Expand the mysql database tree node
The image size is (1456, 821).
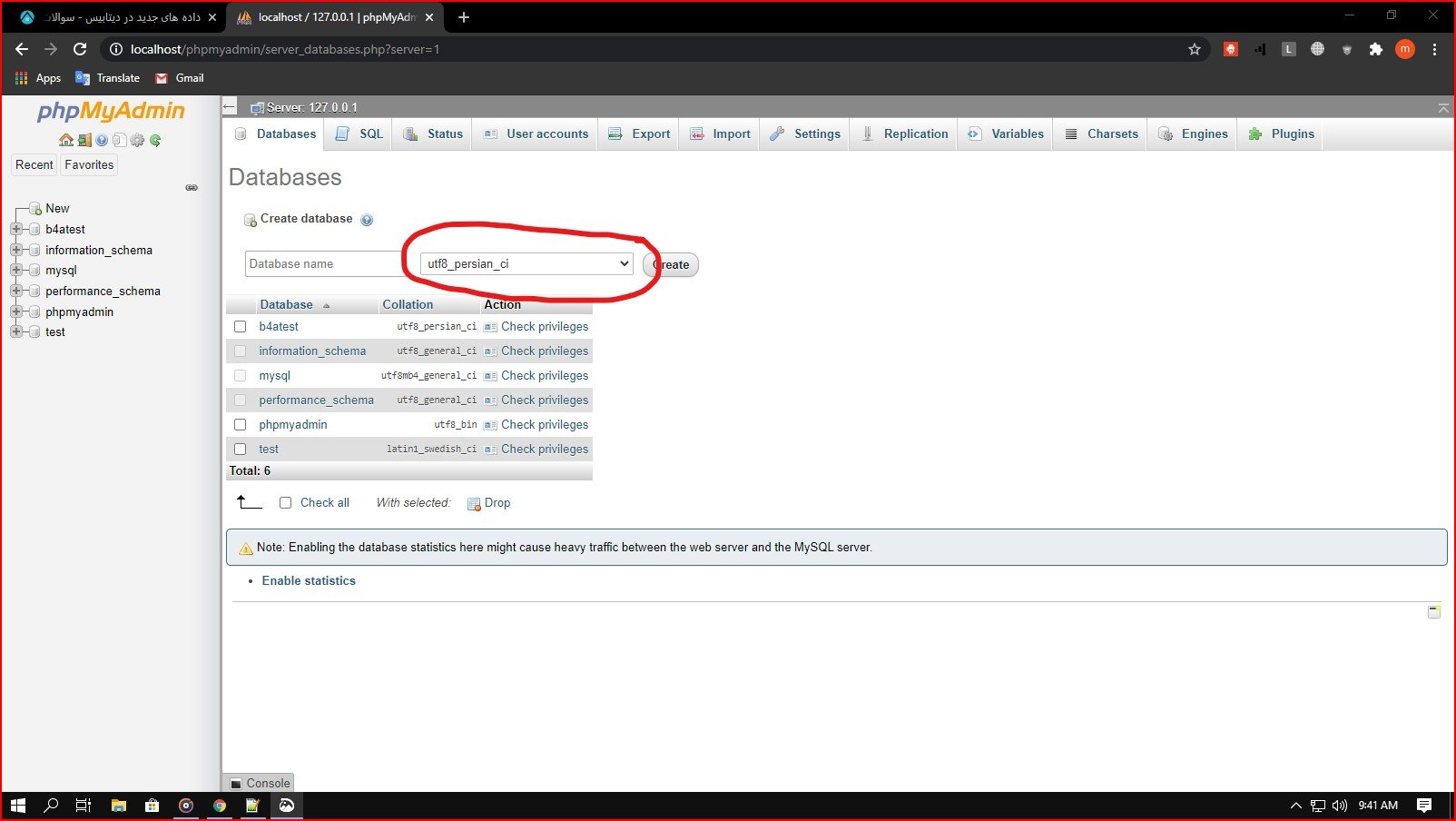tap(16, 271)
